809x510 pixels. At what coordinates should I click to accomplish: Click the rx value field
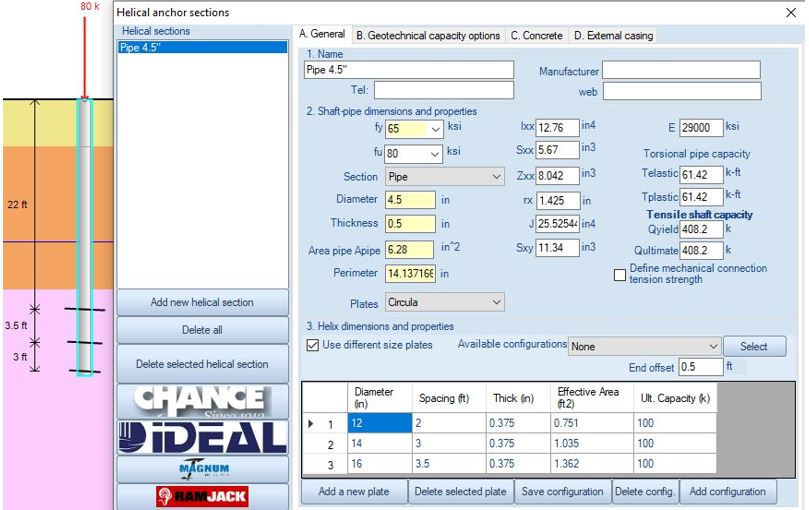(x=557, y=200)
